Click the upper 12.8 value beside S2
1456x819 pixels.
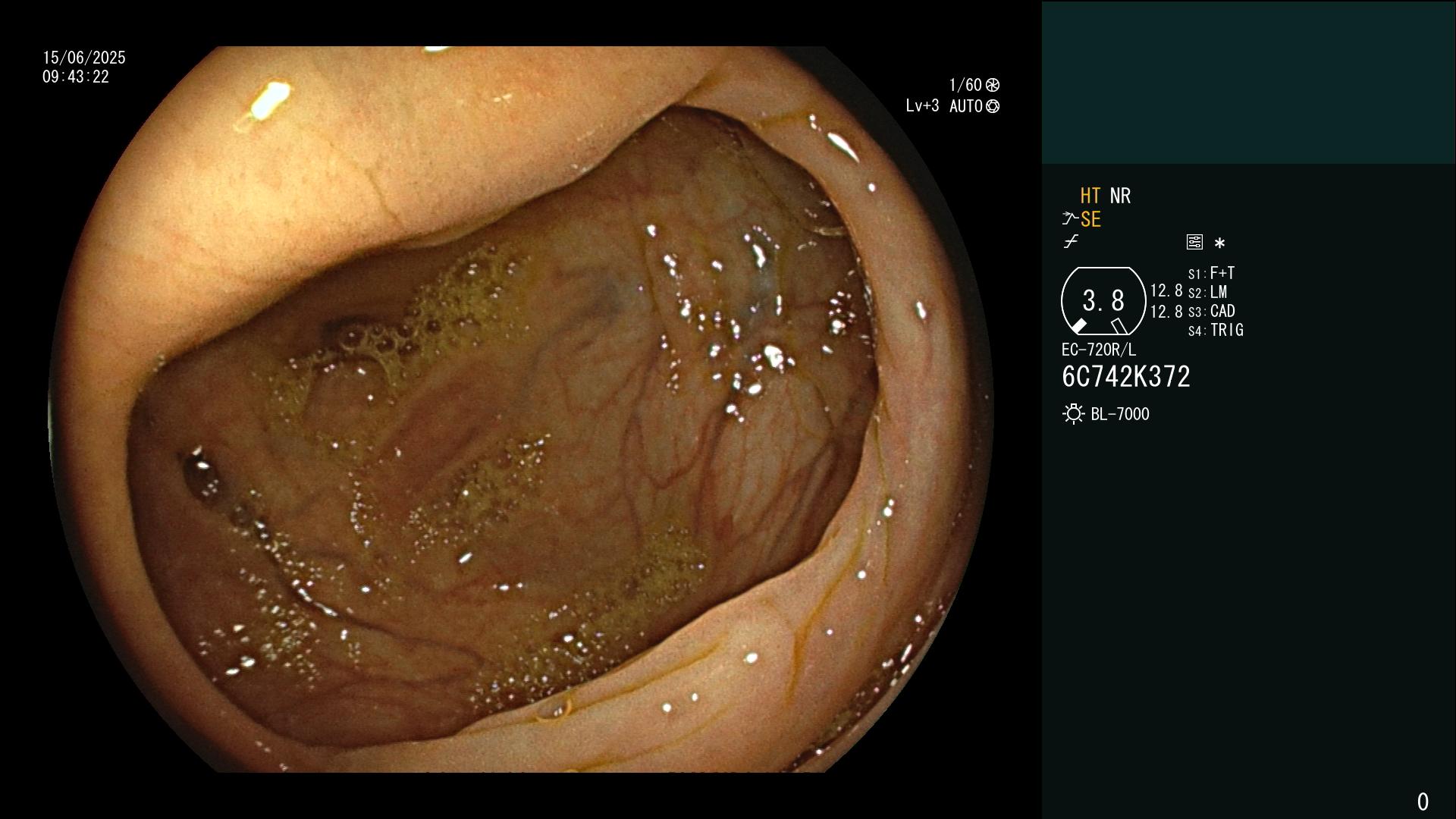[1166, 291]
